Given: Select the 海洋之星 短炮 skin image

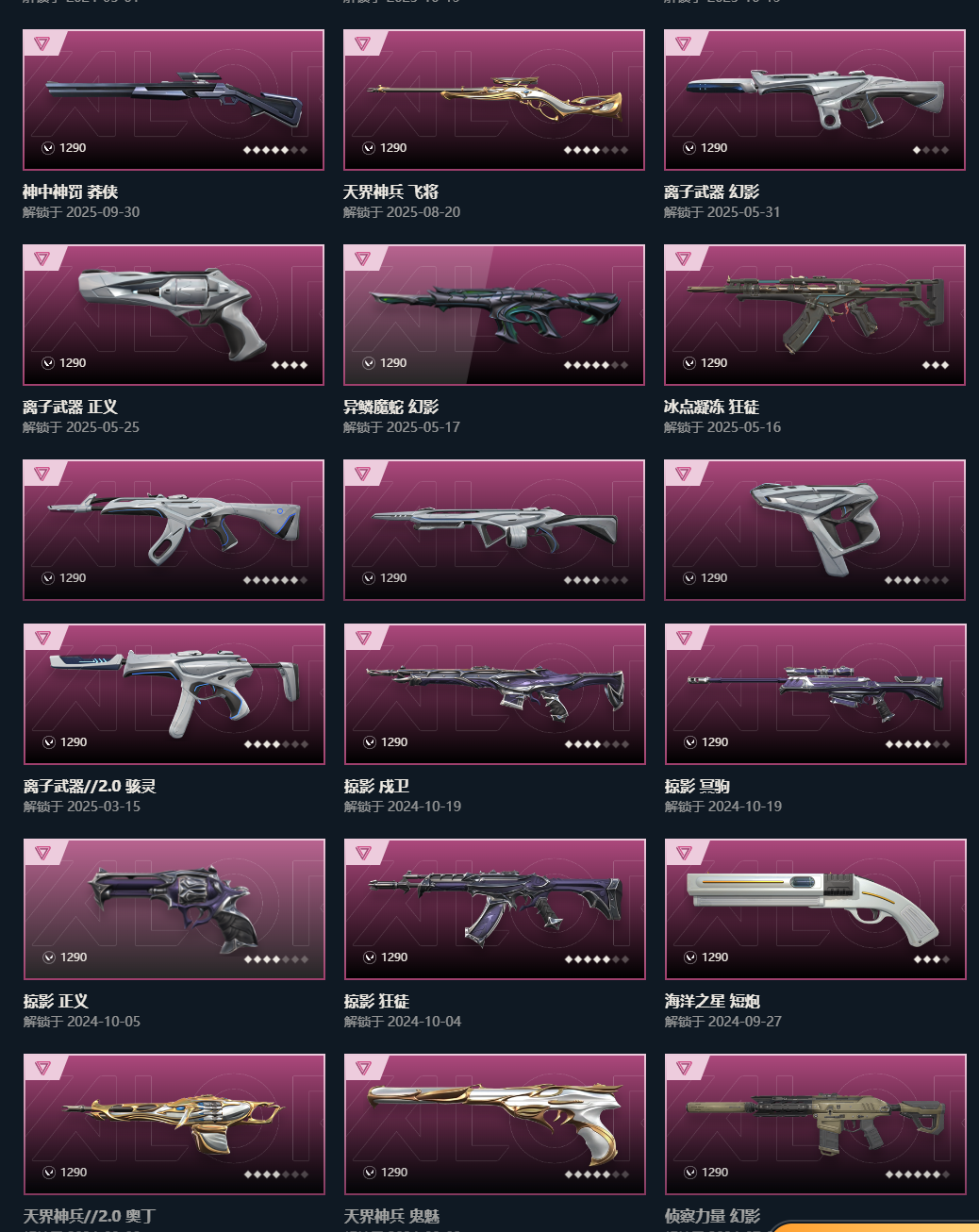Looking at the screenshot, I should (816, 909).
